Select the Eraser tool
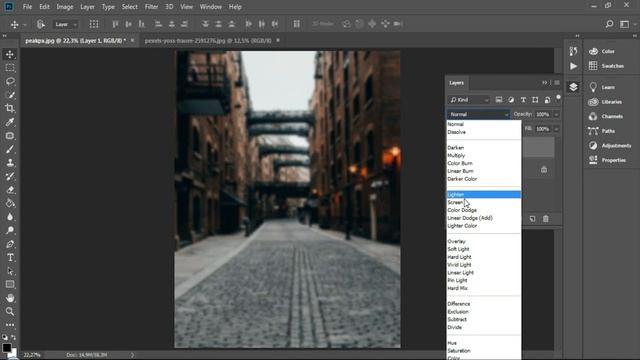Screen dimensions: 640x360 point(10,189)
